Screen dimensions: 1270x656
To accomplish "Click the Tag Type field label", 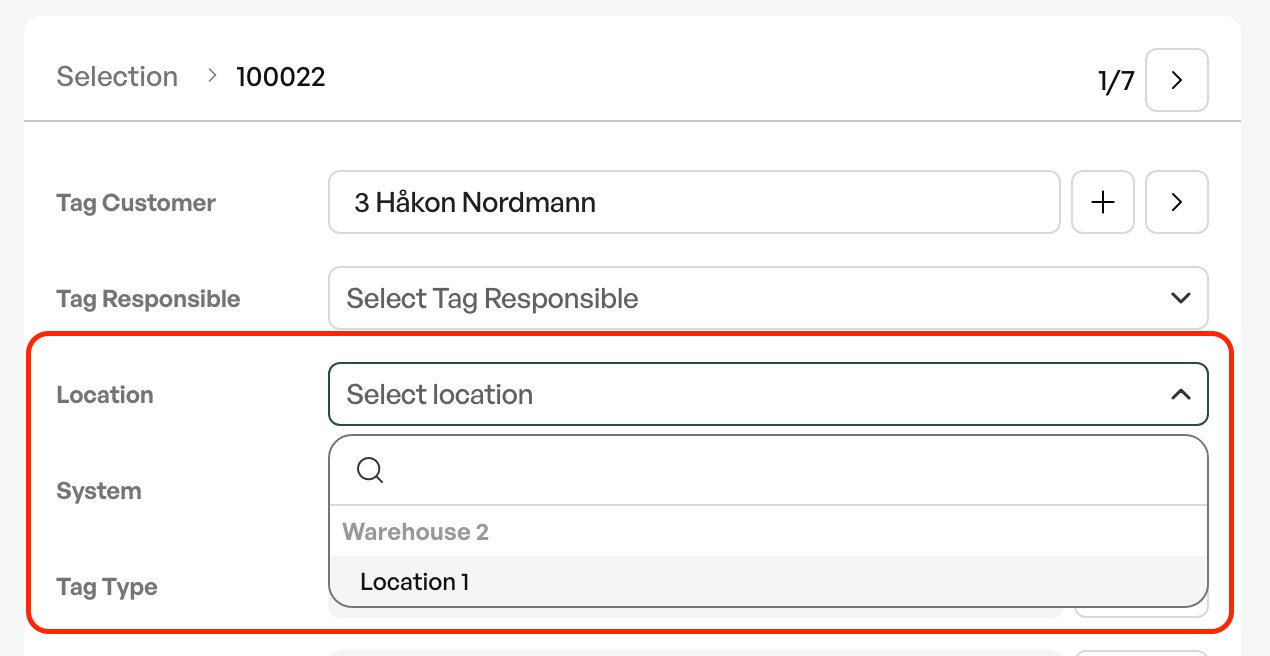I will pos(107,587).
